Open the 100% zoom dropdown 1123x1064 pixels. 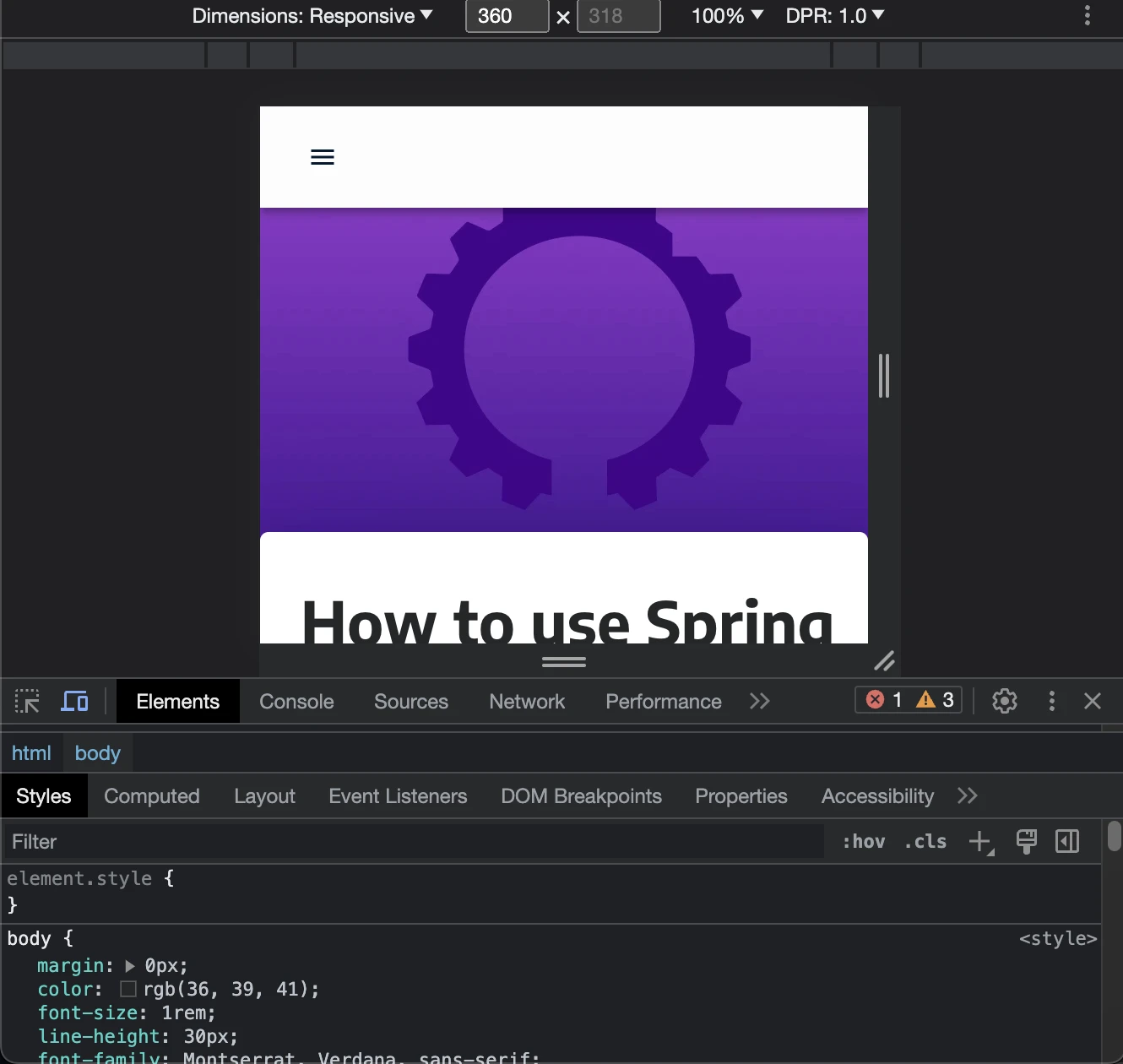tap(727, 16)
